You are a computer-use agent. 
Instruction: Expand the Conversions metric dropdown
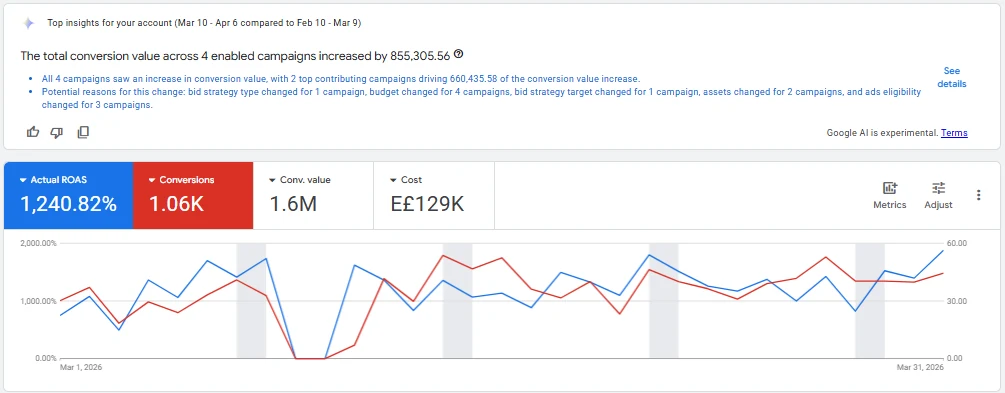[x=152, y=180]
